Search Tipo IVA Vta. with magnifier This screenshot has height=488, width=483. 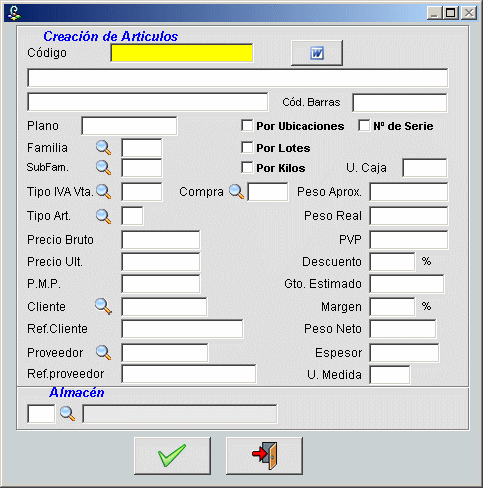[x=103, y=192]
